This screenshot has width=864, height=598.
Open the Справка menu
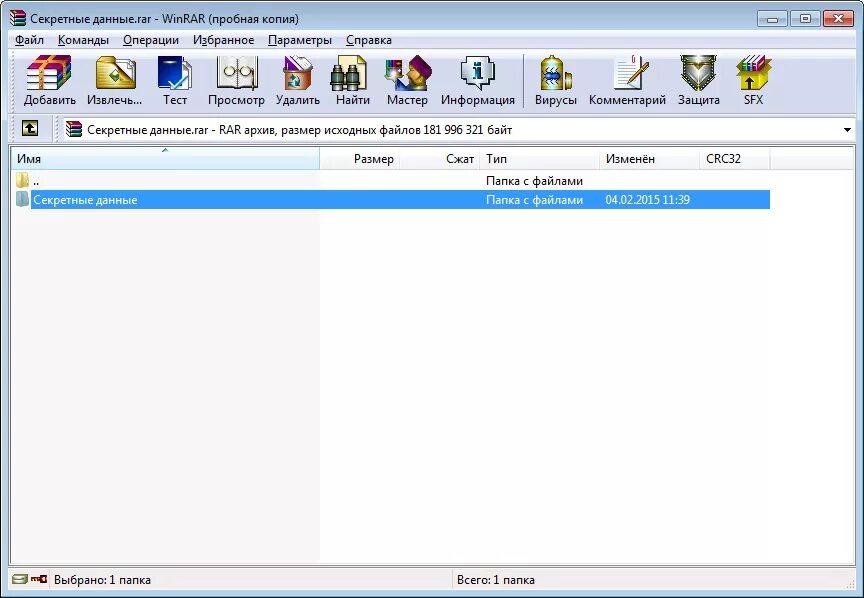pos(369,40)
